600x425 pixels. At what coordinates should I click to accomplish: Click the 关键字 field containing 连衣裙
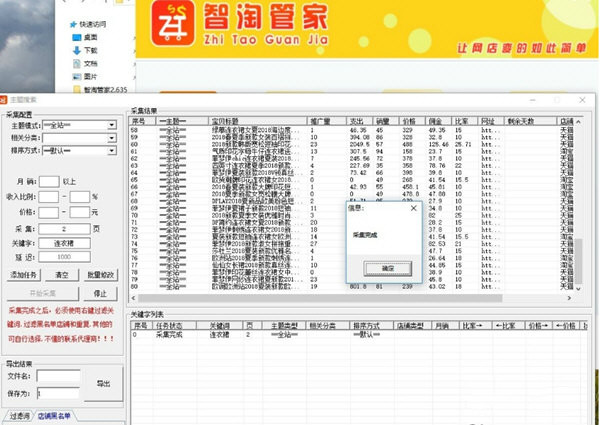coord(64,243)
